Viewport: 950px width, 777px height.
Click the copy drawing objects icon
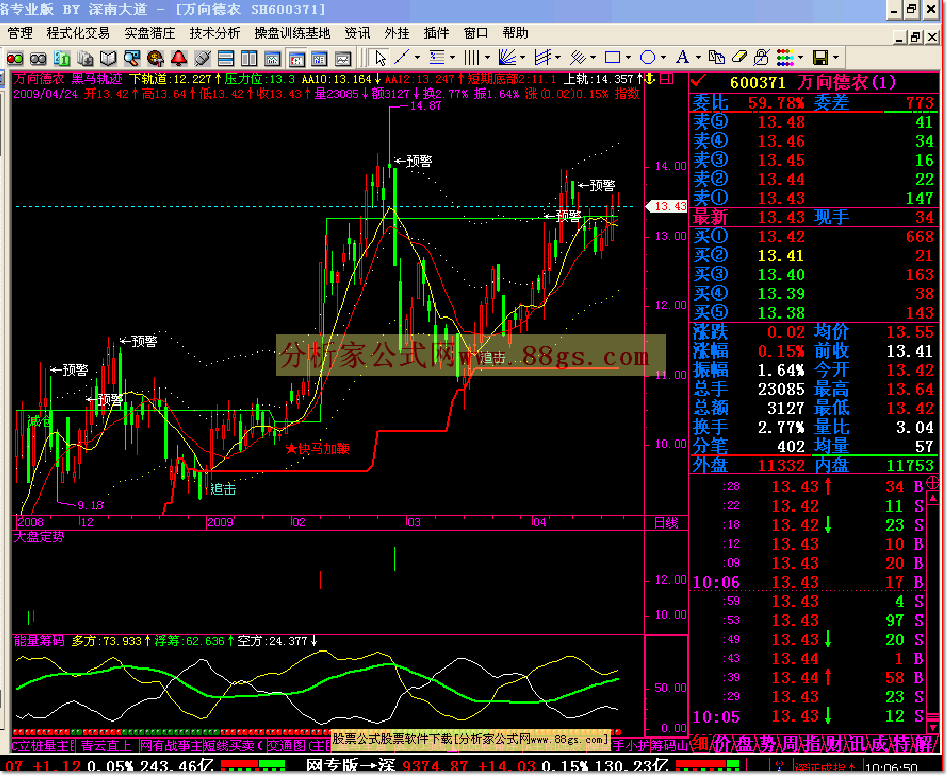coord(717,58)
